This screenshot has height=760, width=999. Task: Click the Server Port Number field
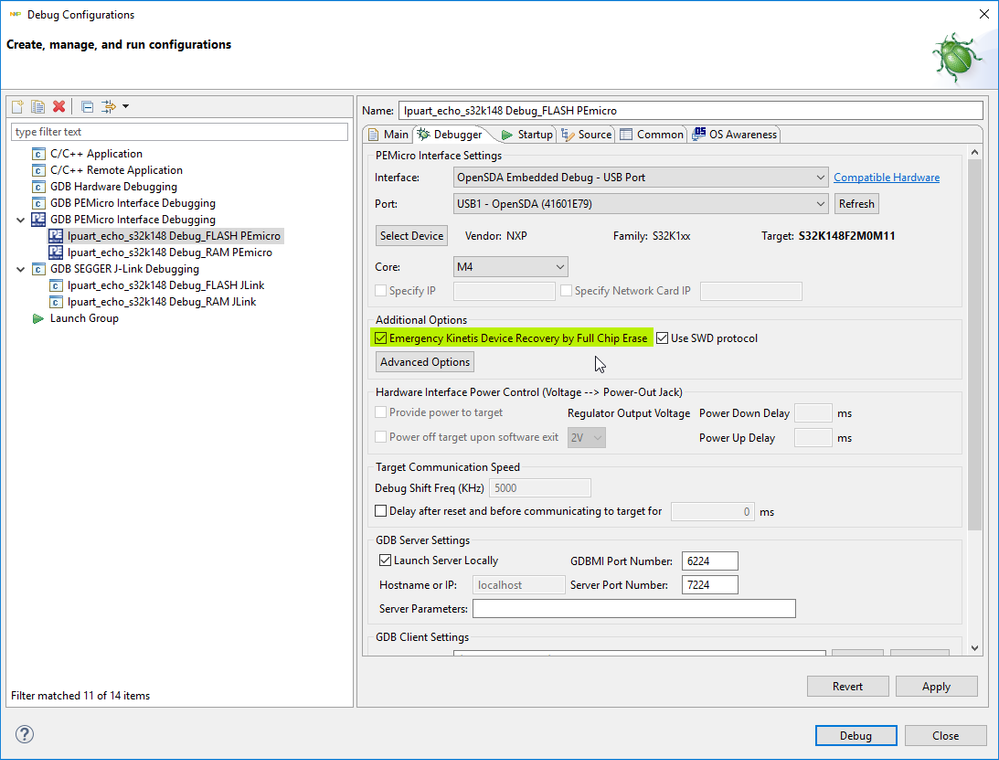click(710, 585)
